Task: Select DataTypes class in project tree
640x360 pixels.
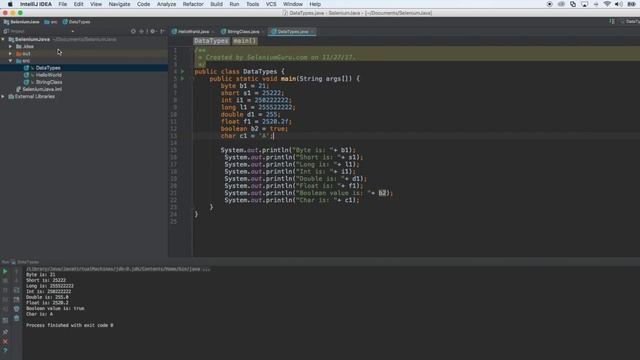Action: coord(48,68)
